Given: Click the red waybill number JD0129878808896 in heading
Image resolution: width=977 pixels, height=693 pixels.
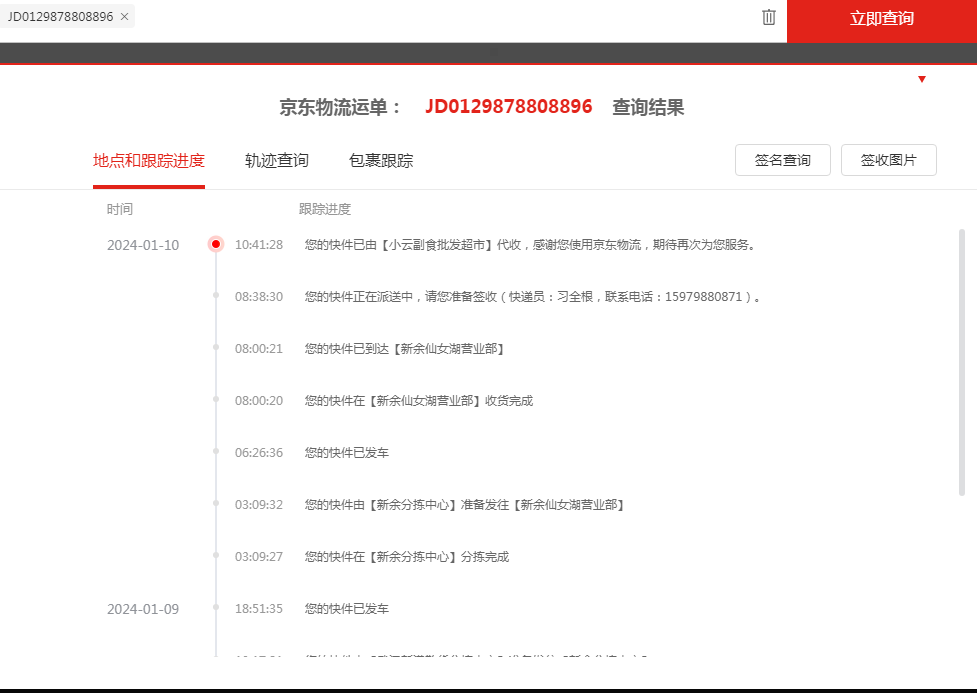Looking at the screenshot, I should (508, 107).
